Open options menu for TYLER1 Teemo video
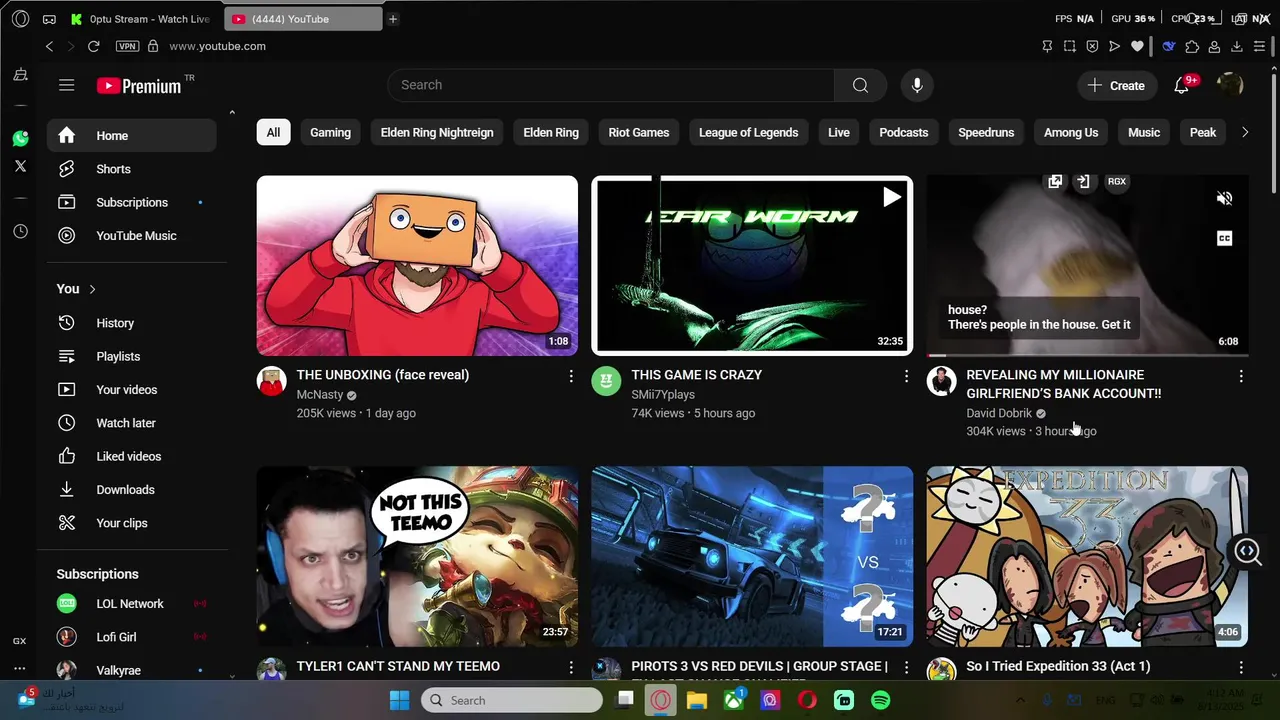1280x720 pixels. (571, 667)
